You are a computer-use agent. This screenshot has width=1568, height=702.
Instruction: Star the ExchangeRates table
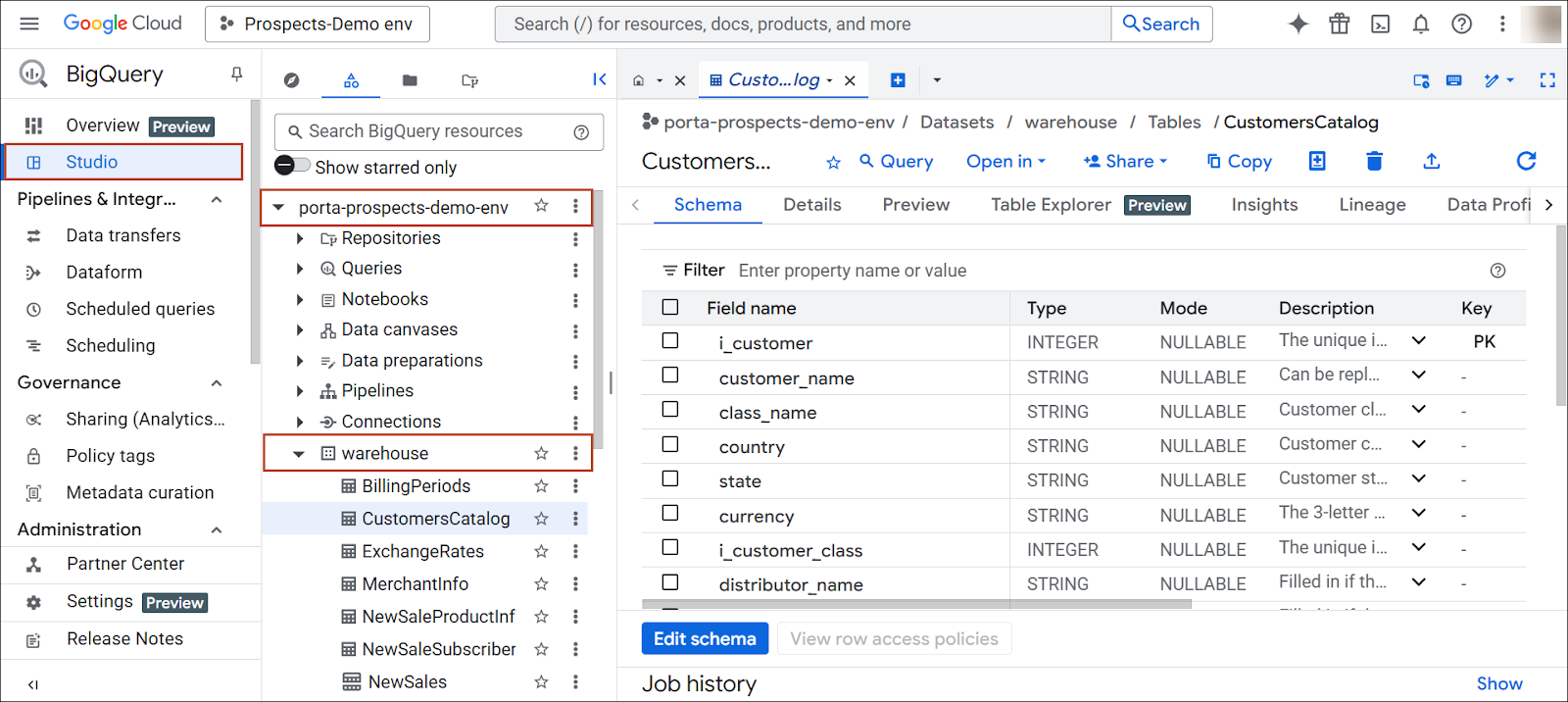tap(541, 552)
